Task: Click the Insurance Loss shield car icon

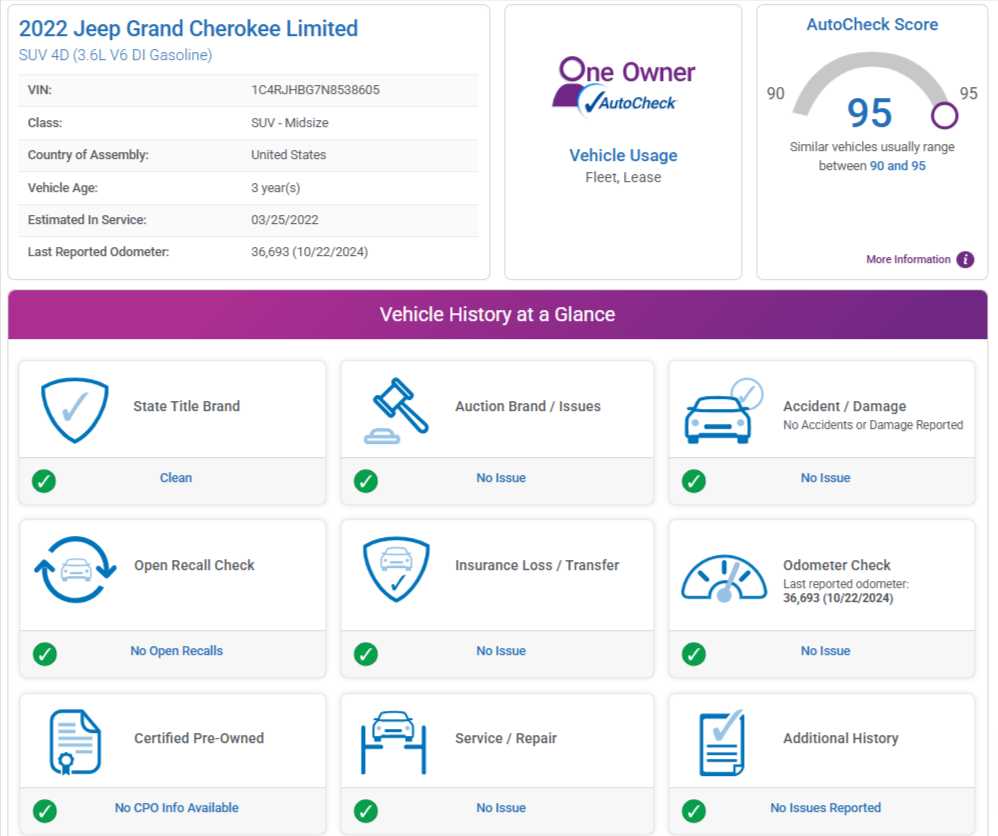Action: pos(396,569)
